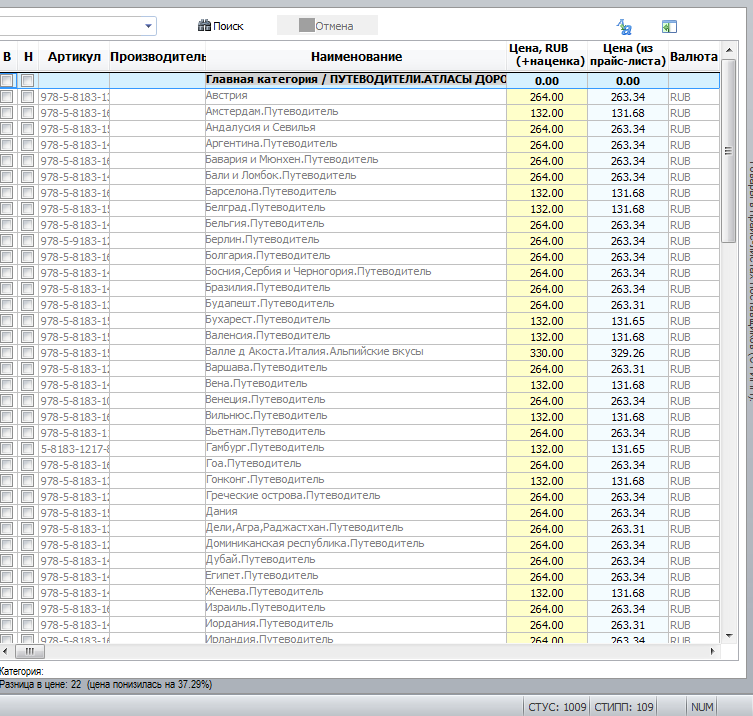Click the Разница в цене: 22 status text
This screenshot has width=753, height=716.
(106, 684)
